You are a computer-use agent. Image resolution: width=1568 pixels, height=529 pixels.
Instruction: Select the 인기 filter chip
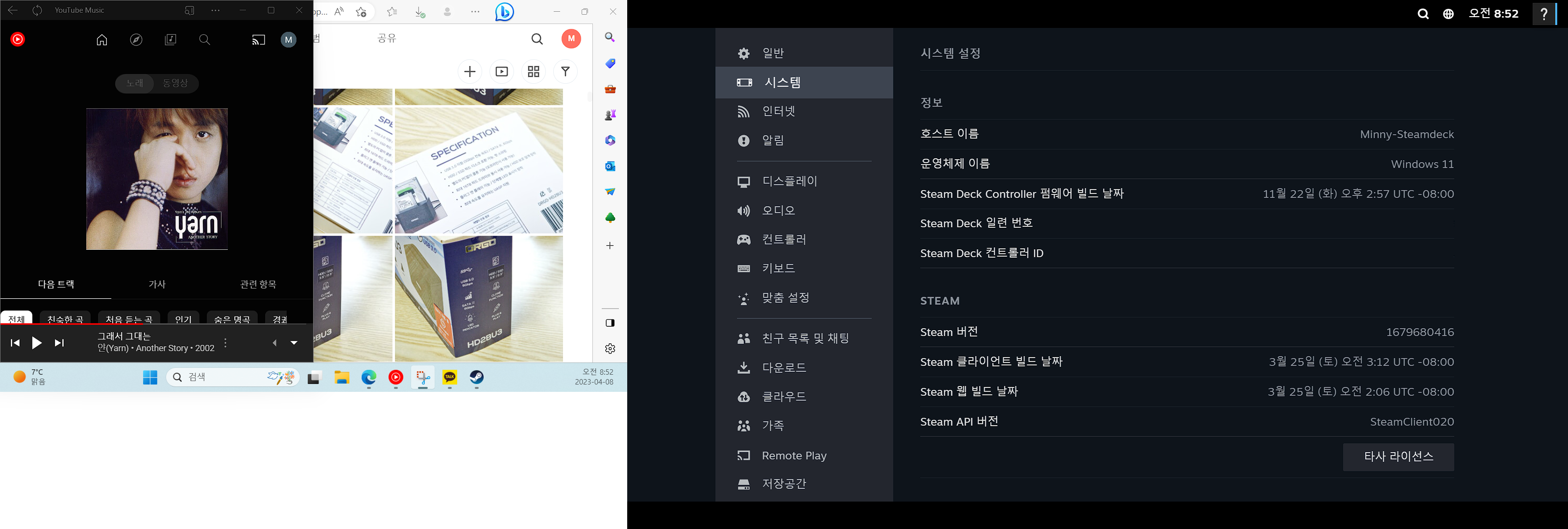(x=183, y=319)
